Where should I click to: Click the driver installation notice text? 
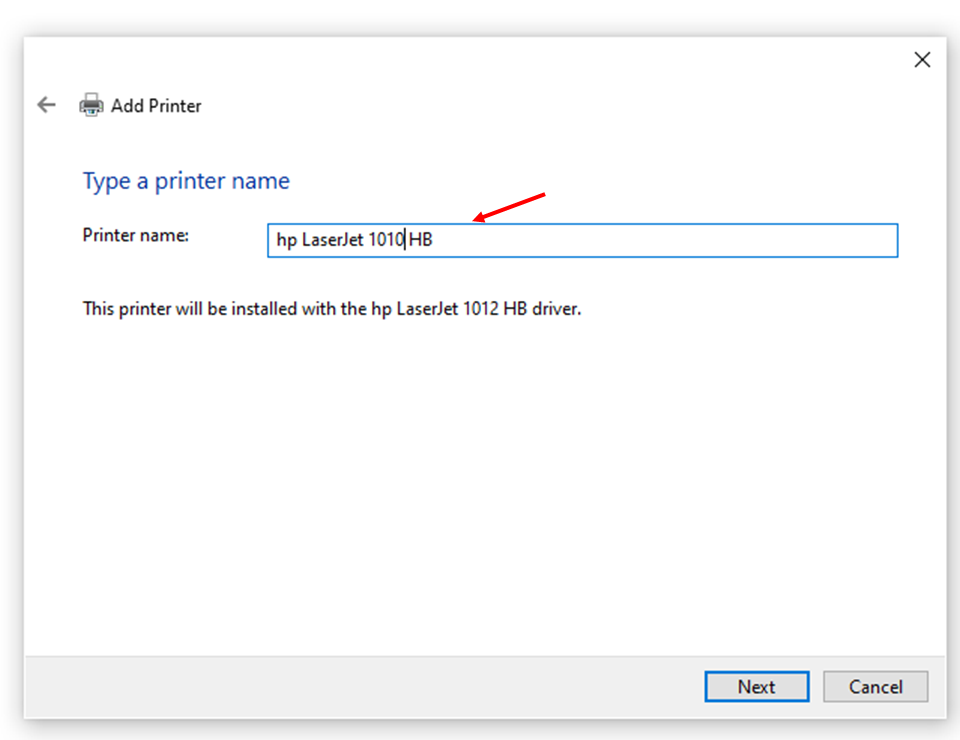point(332,308)
